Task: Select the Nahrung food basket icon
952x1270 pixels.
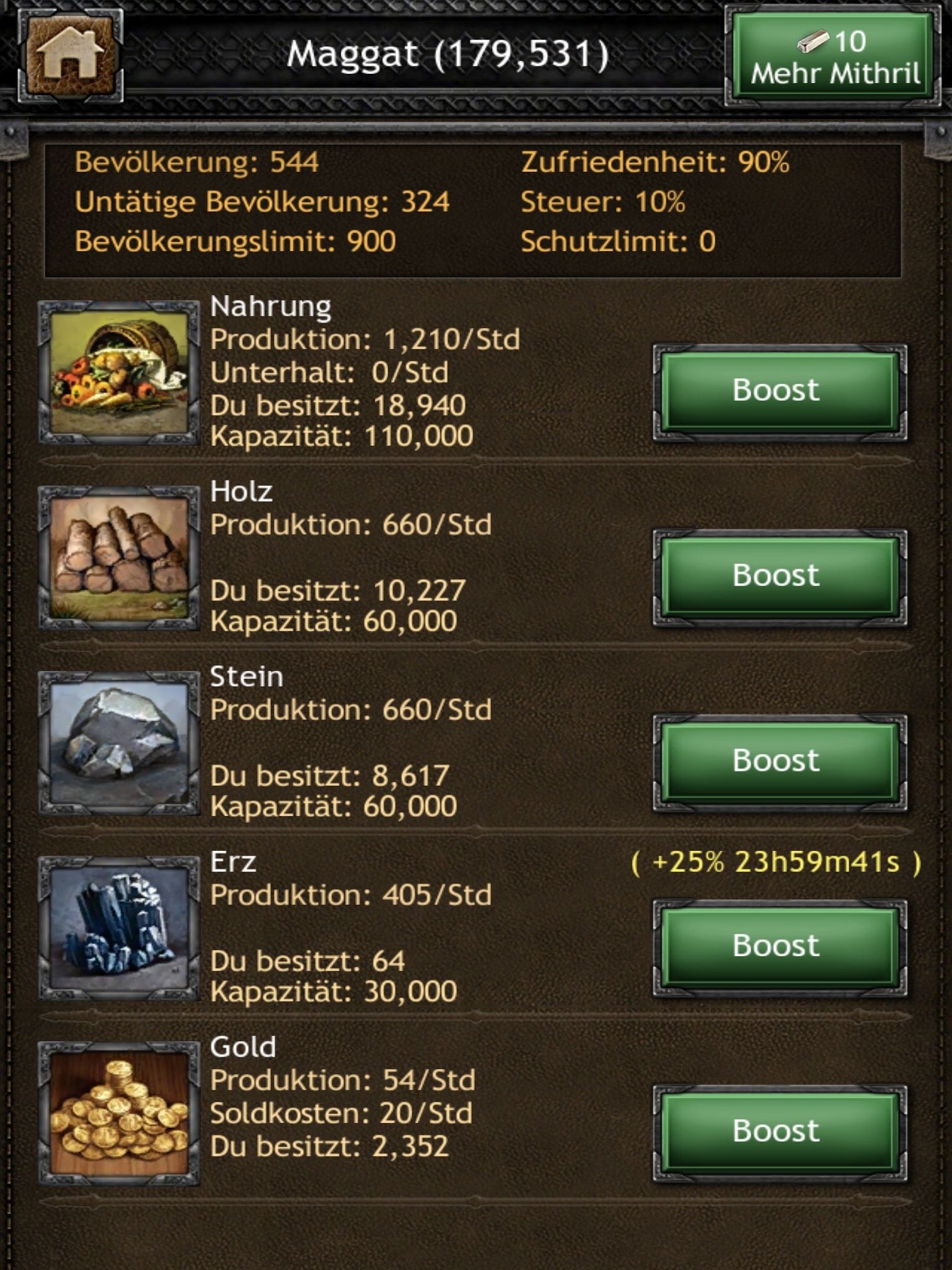Action: coord(119,372)
